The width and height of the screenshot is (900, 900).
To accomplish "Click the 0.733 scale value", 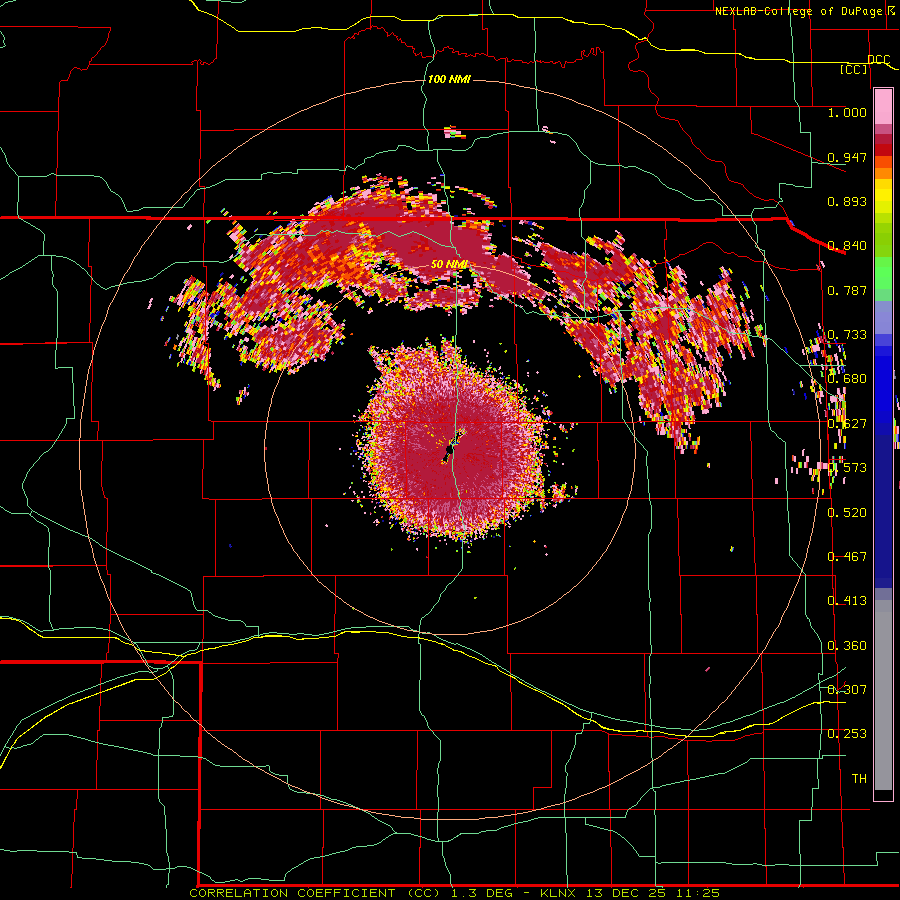I will [x=847, y=335].
